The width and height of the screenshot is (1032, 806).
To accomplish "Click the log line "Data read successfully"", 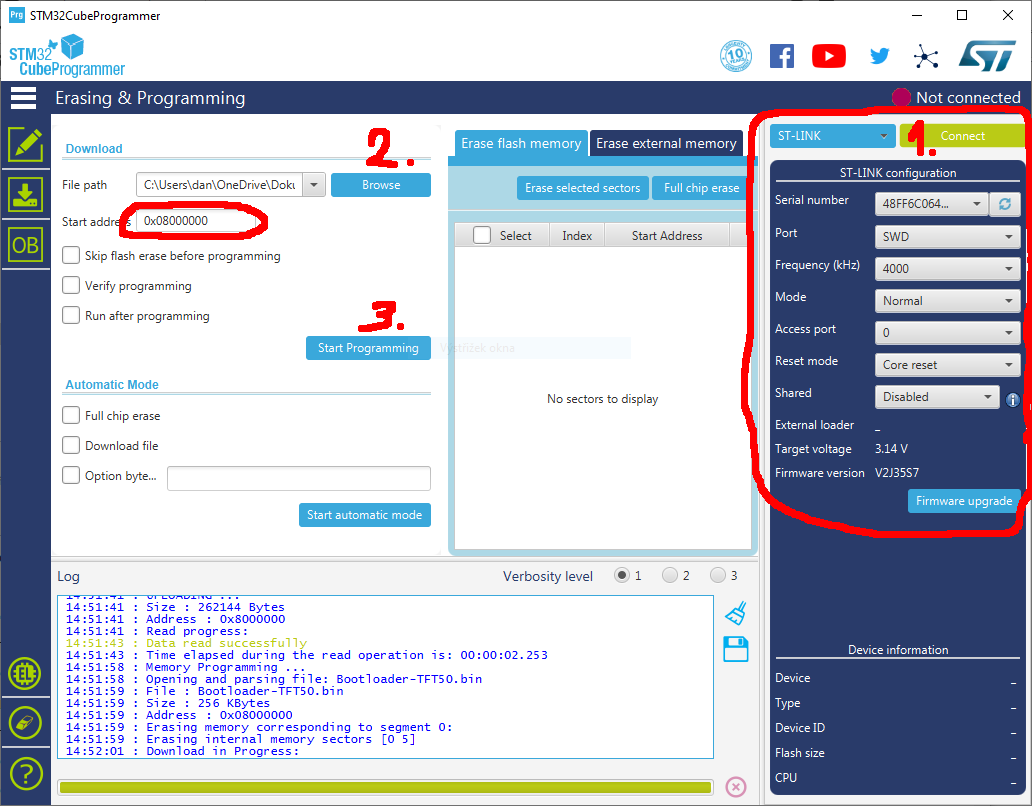I will (x=226, y=643).
